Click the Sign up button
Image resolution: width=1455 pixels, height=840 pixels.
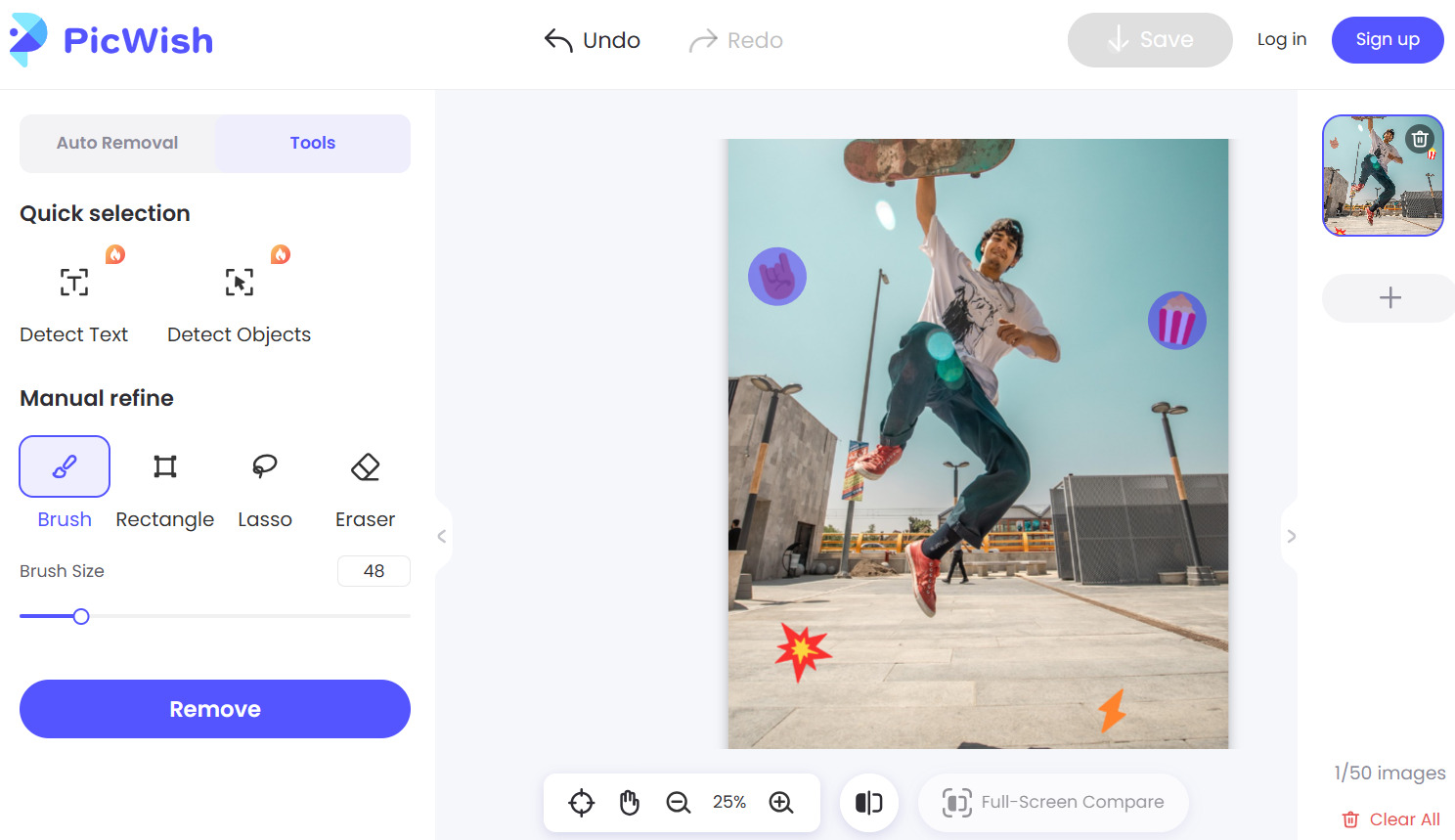[x=1388, y=40]
